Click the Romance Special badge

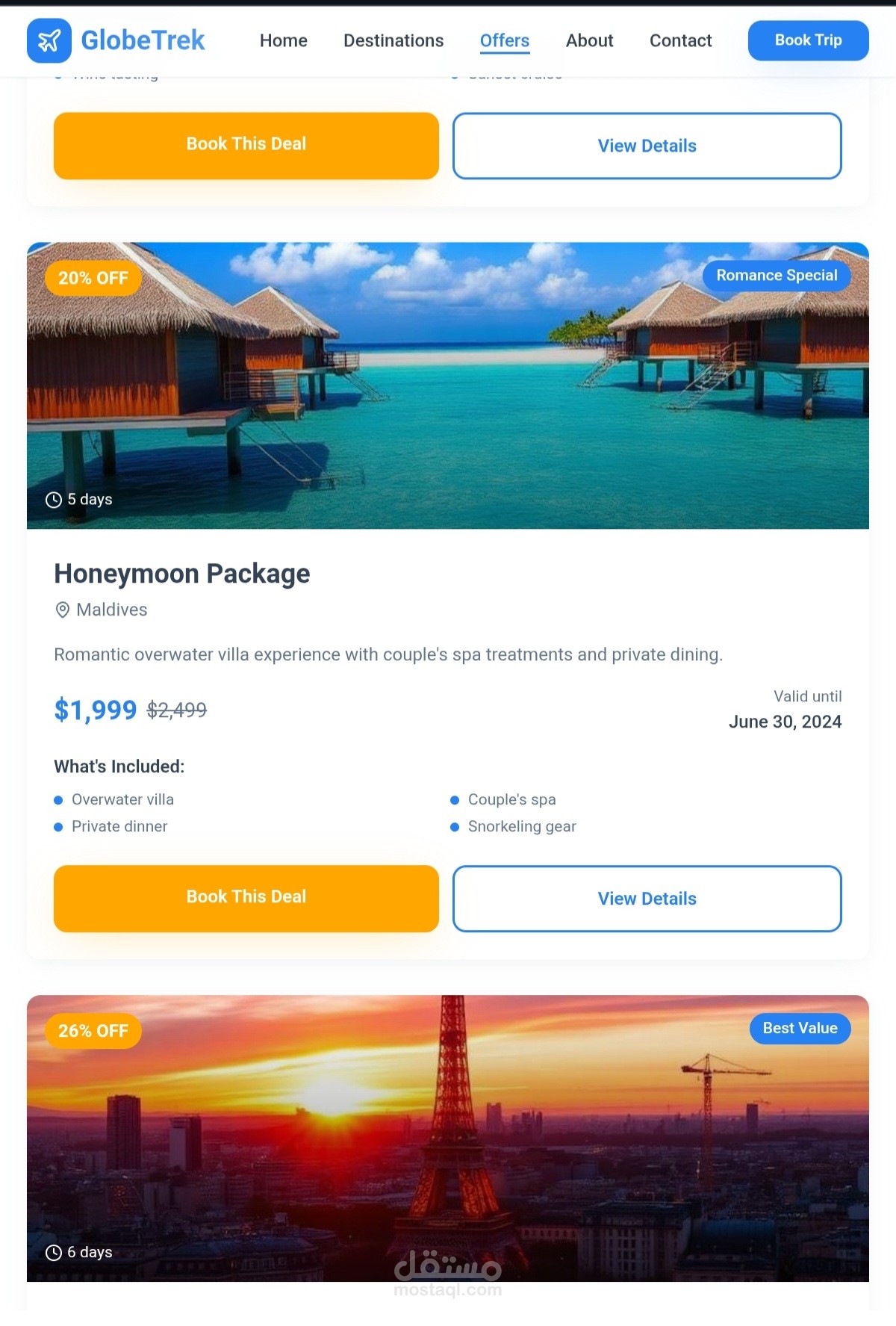[777, 276]
